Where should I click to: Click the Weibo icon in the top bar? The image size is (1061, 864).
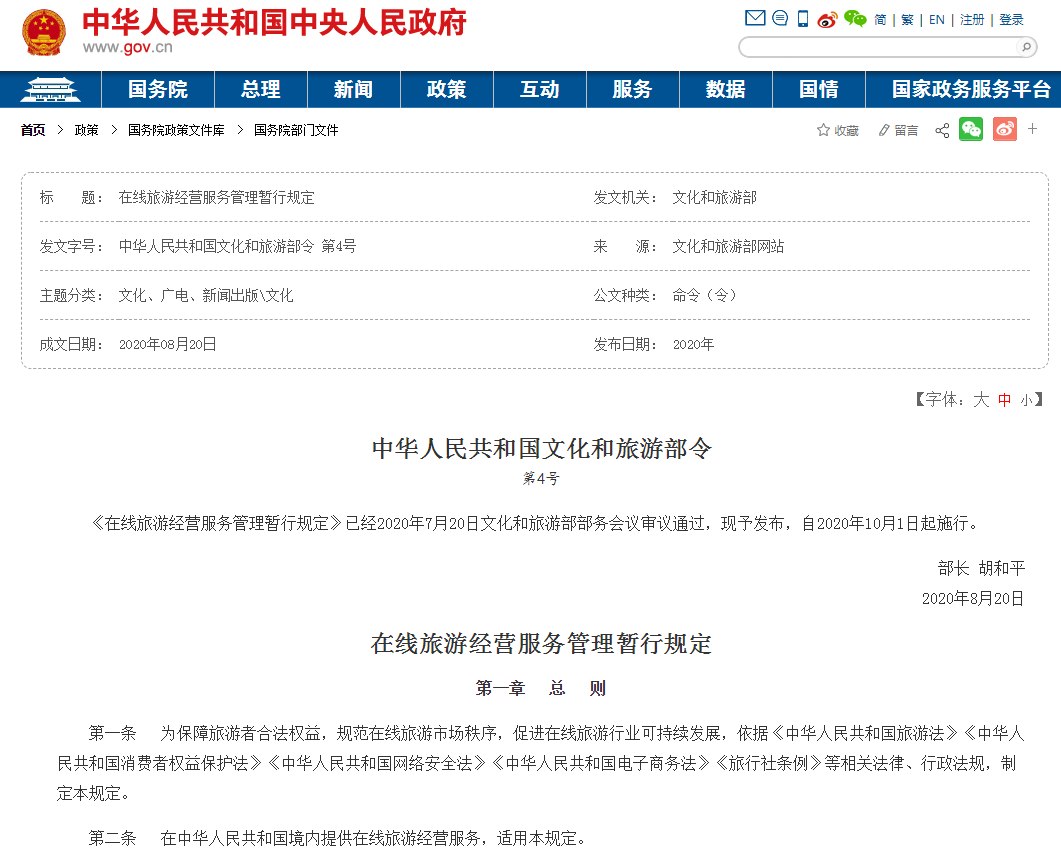point(826,18)
